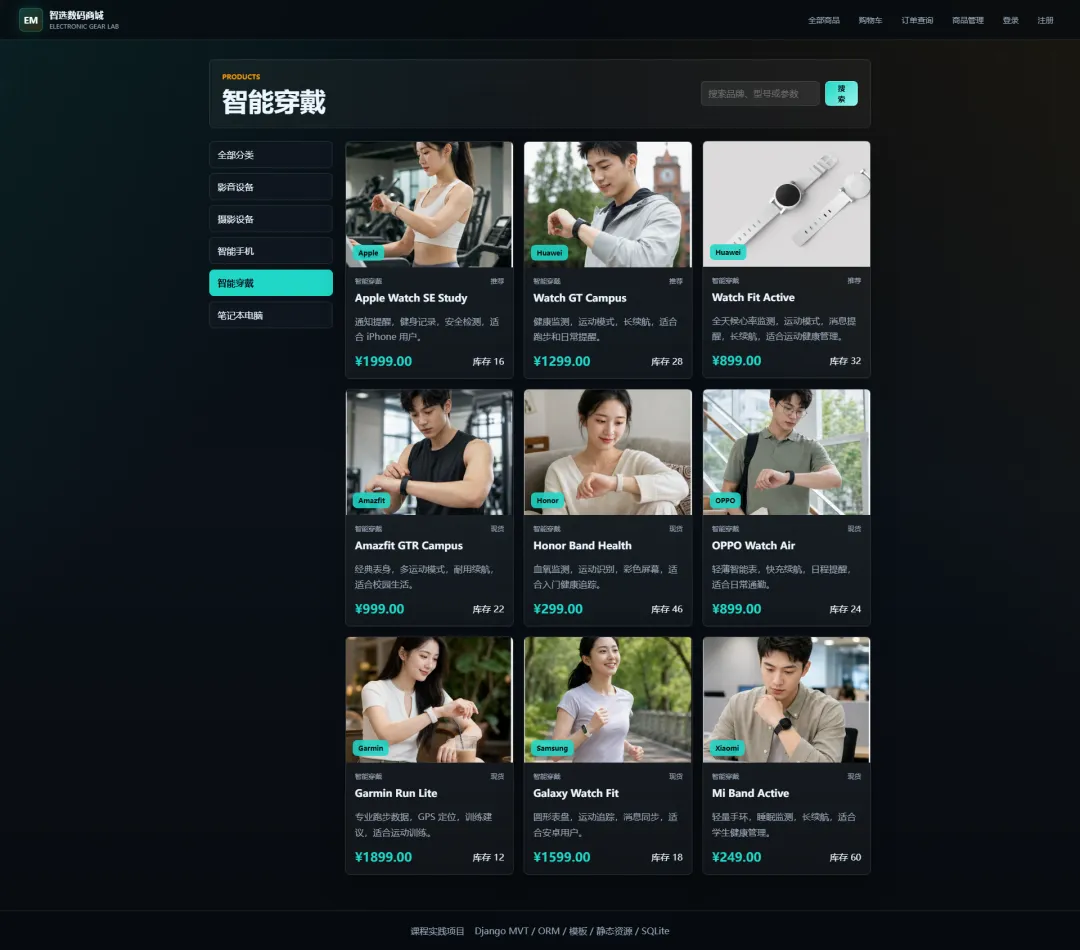The image size is (1080, 950).
Task: Open the Garmin Run Lite product image
Action: pos(429,700)
